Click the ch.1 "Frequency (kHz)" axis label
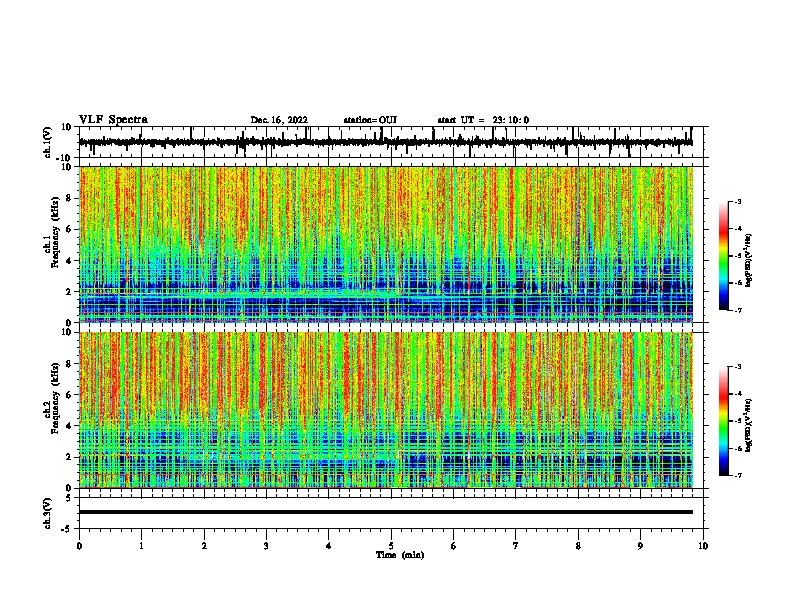The height and width of the screenshot is (612, 792). [x=55, y=232]
